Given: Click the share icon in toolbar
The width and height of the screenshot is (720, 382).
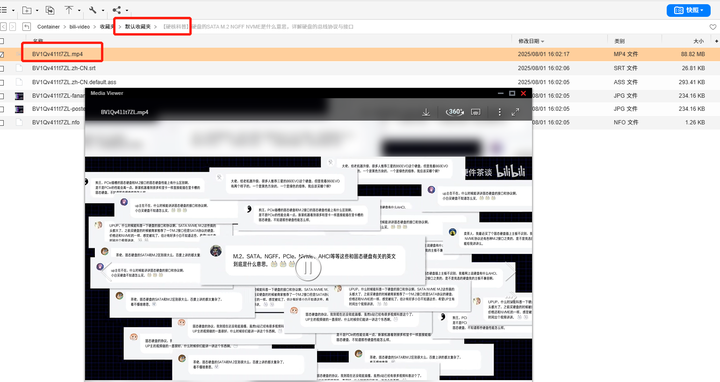Looking at the screenshot, I should pos(117,10).
